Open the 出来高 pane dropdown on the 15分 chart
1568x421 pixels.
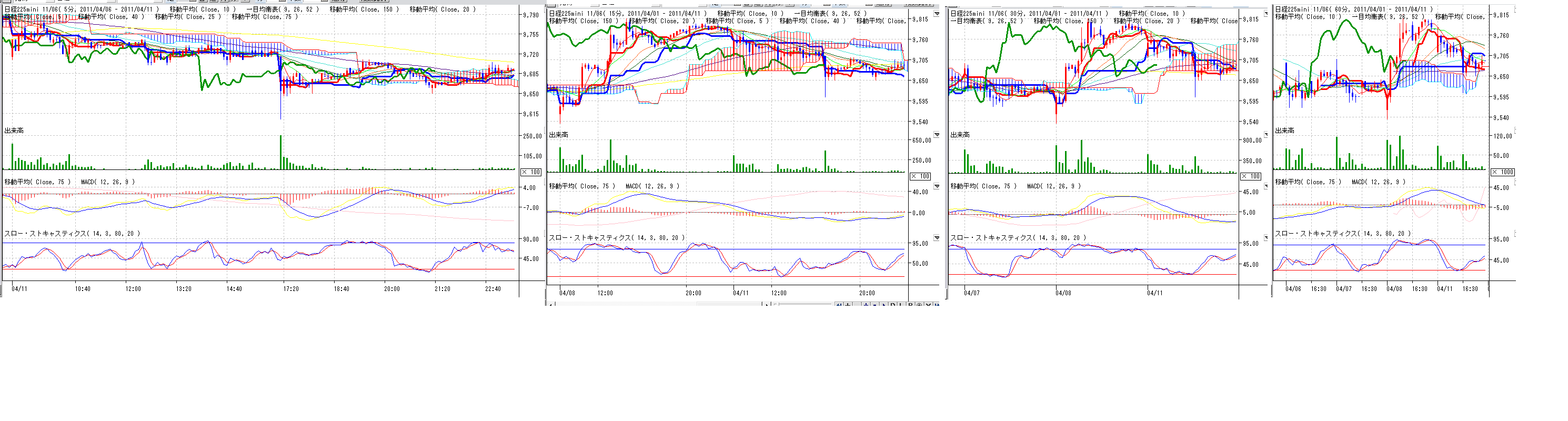click(x=936, y=134)
